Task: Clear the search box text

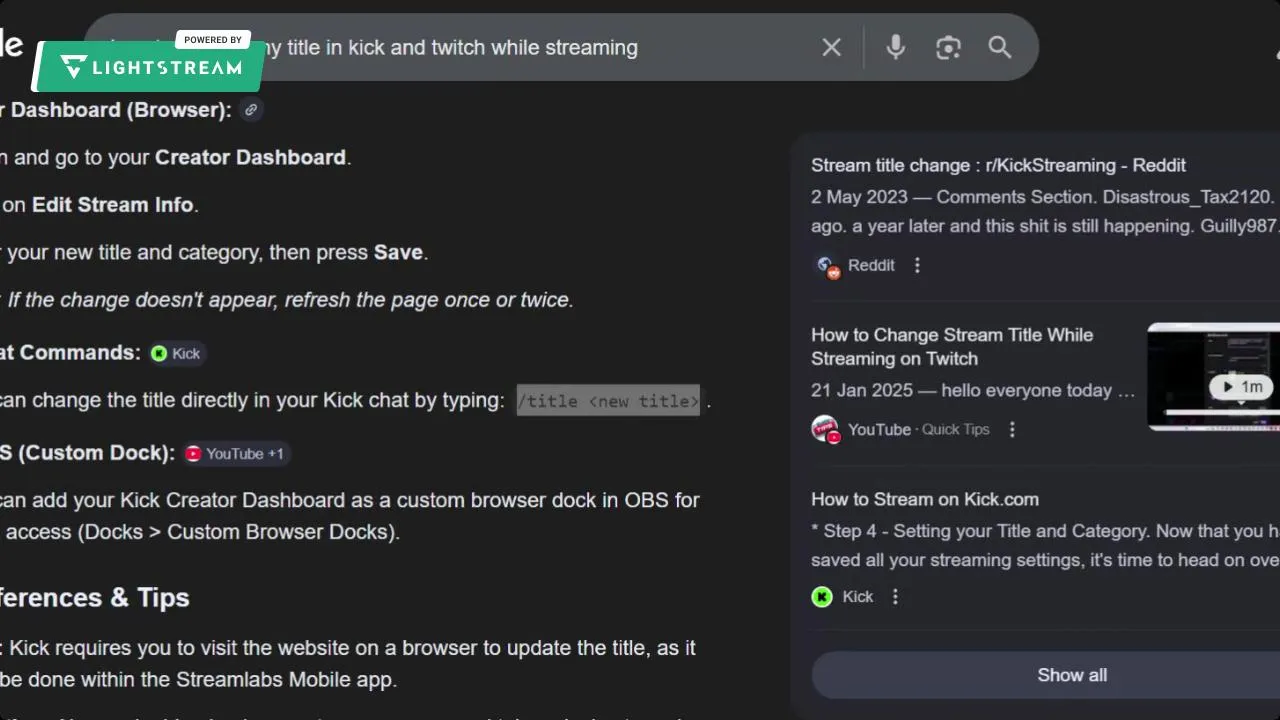Action: pyautogui.click(x=831, y=47)
